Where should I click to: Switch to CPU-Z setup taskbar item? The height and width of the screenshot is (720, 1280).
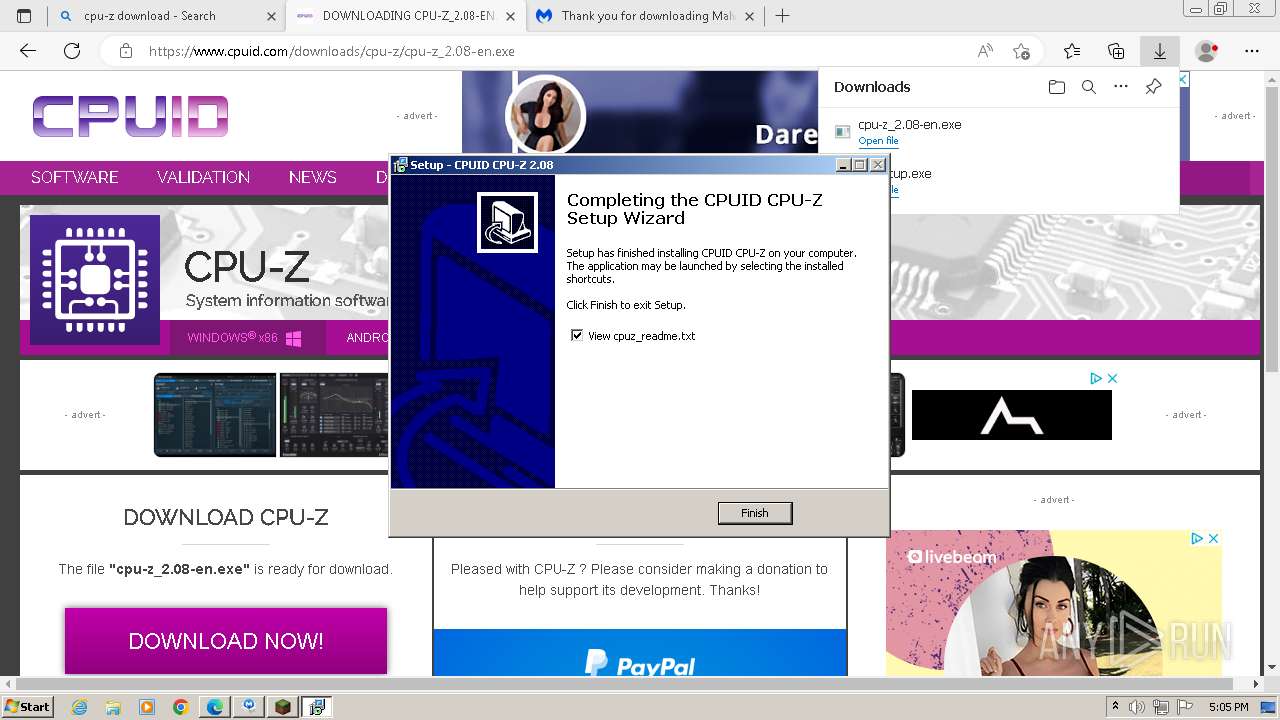pyautogui.click(x=317, y=707)
